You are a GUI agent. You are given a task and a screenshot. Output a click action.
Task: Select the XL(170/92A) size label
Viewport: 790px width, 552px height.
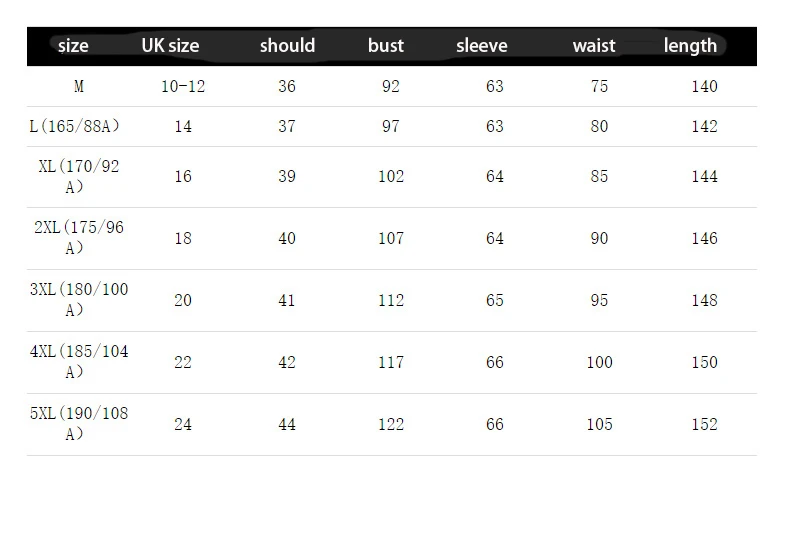pos(79,176)
